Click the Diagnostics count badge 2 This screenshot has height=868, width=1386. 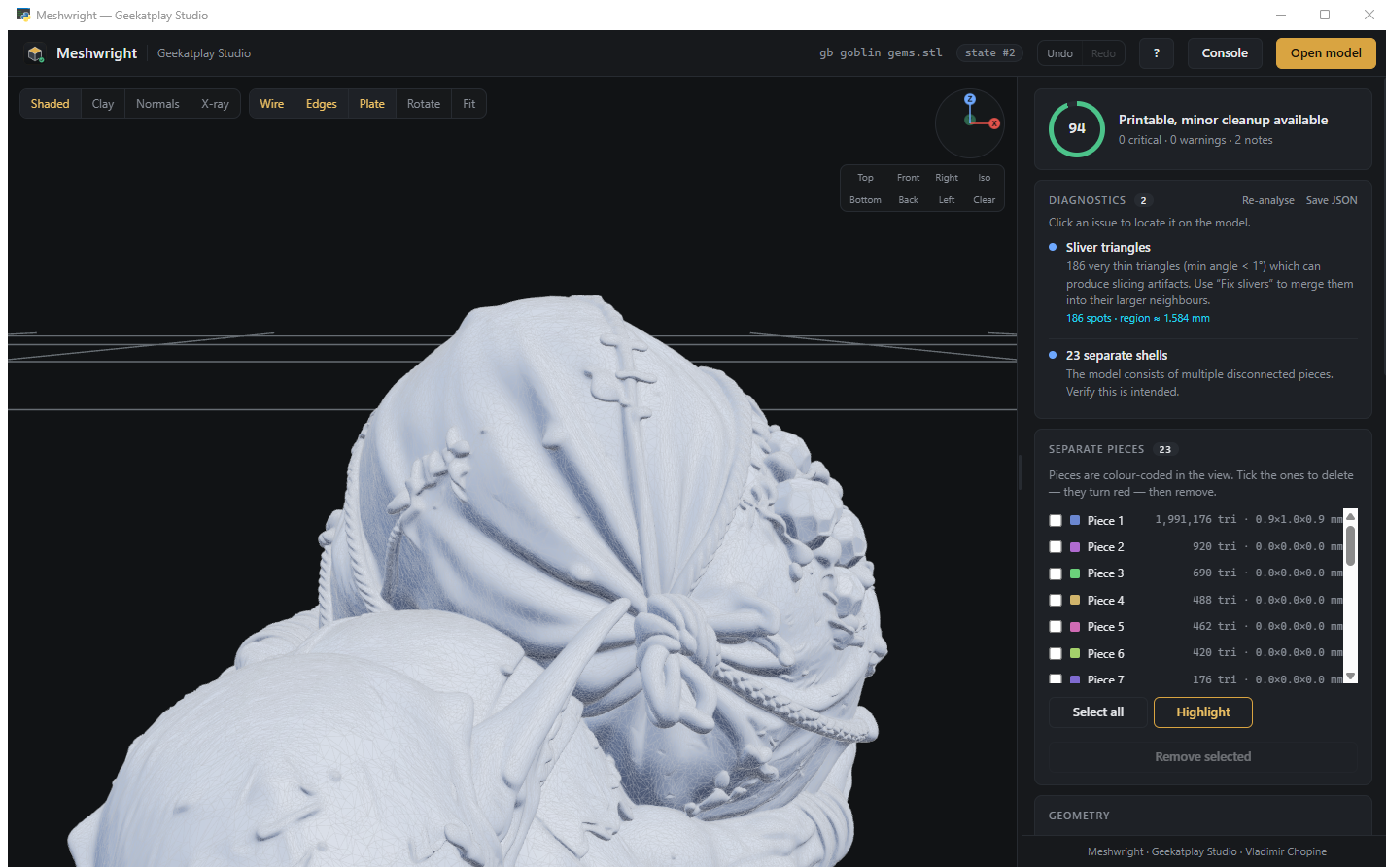(x=1143, y=200)
